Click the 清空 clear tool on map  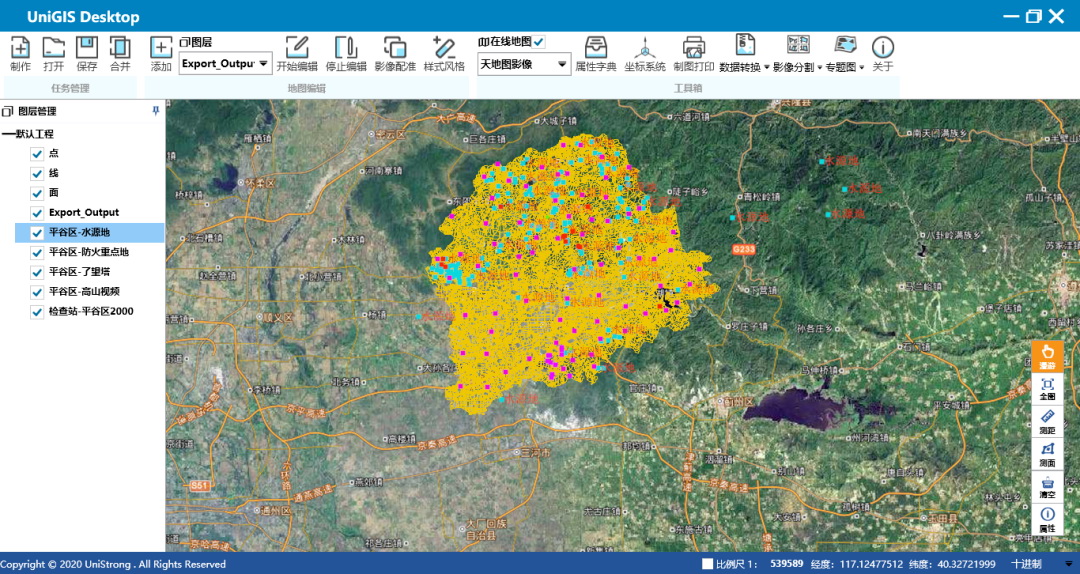[1047, 487]
